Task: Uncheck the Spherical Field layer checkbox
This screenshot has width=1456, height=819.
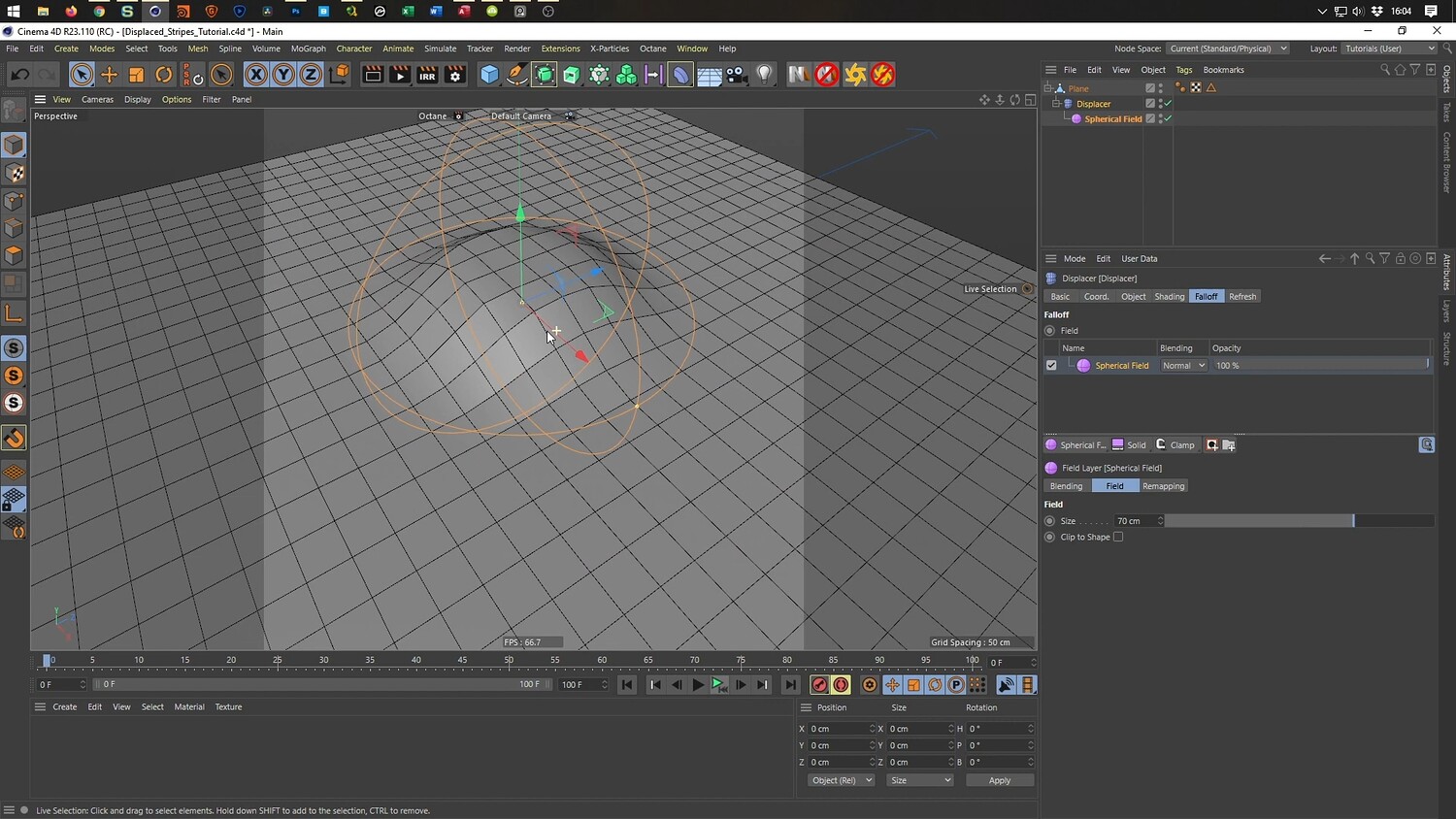Action: click(1051, 366)
